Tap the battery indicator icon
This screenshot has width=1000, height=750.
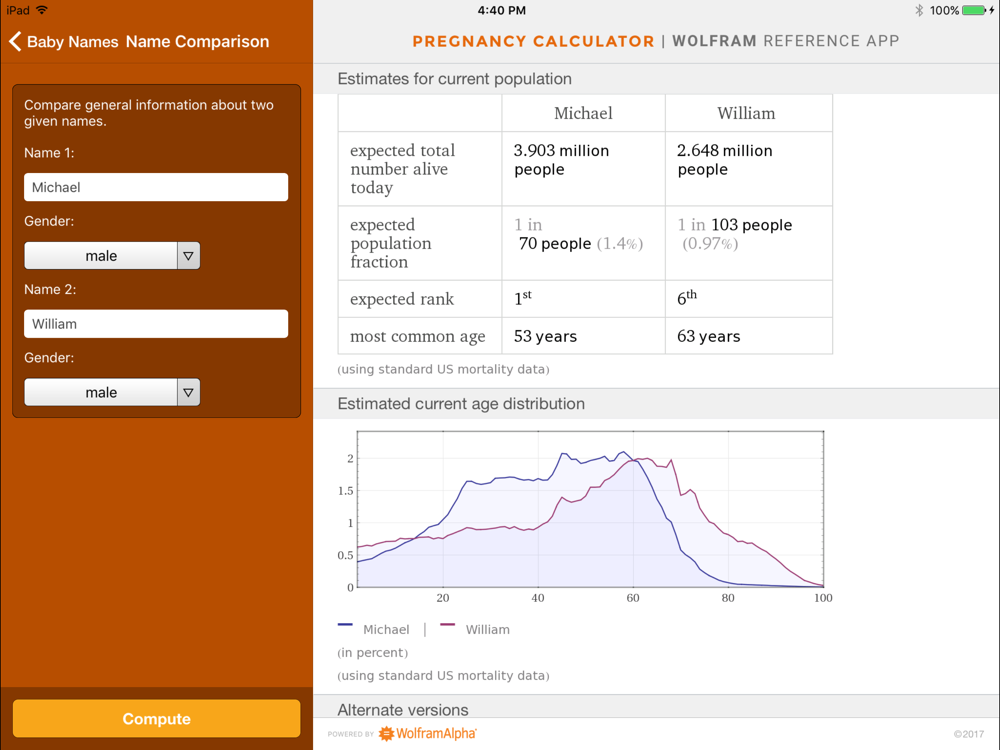click(x=974, y=10)
